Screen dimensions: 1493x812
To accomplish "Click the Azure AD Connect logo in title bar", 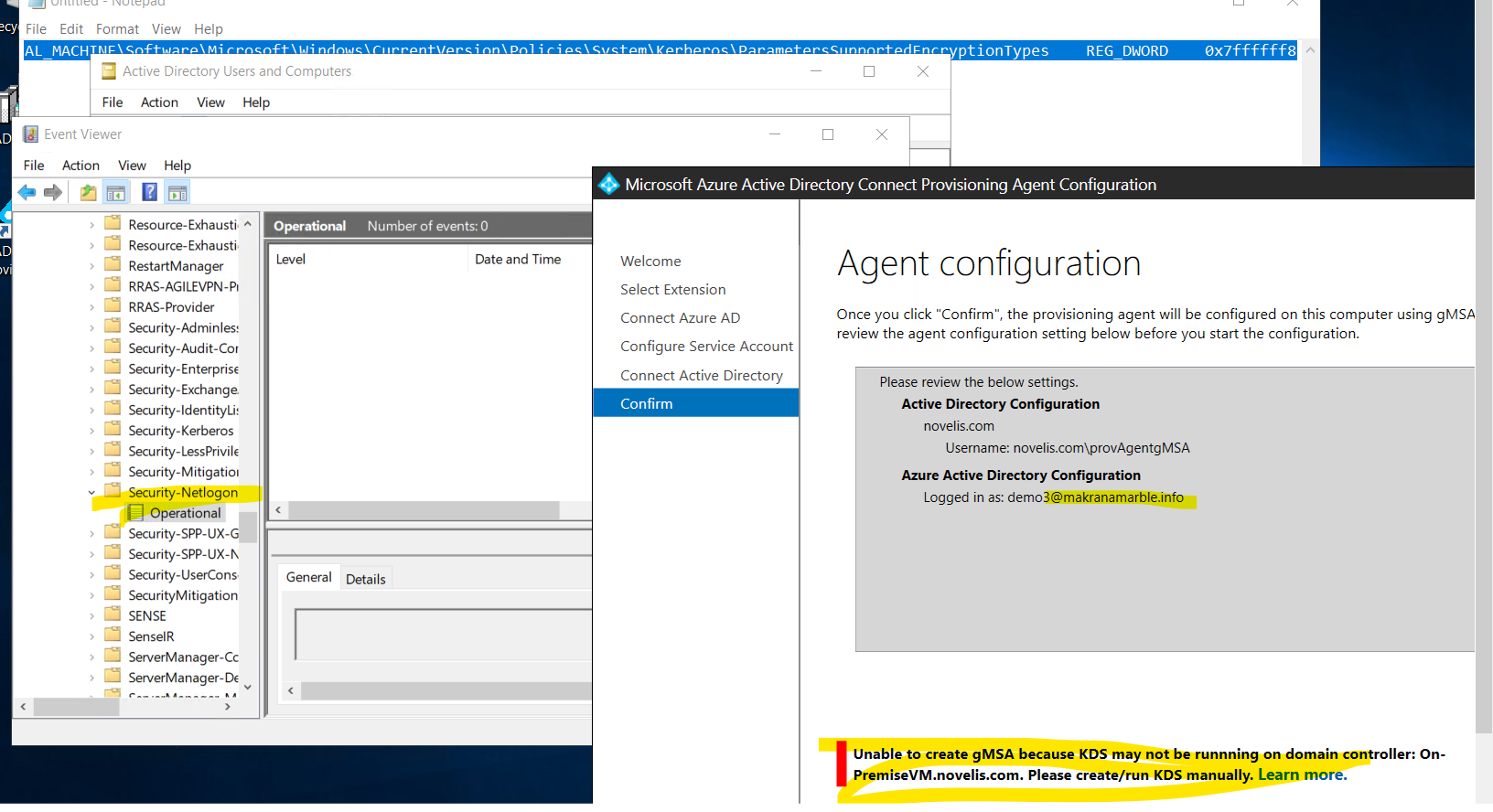I will [x=608, y=184].
